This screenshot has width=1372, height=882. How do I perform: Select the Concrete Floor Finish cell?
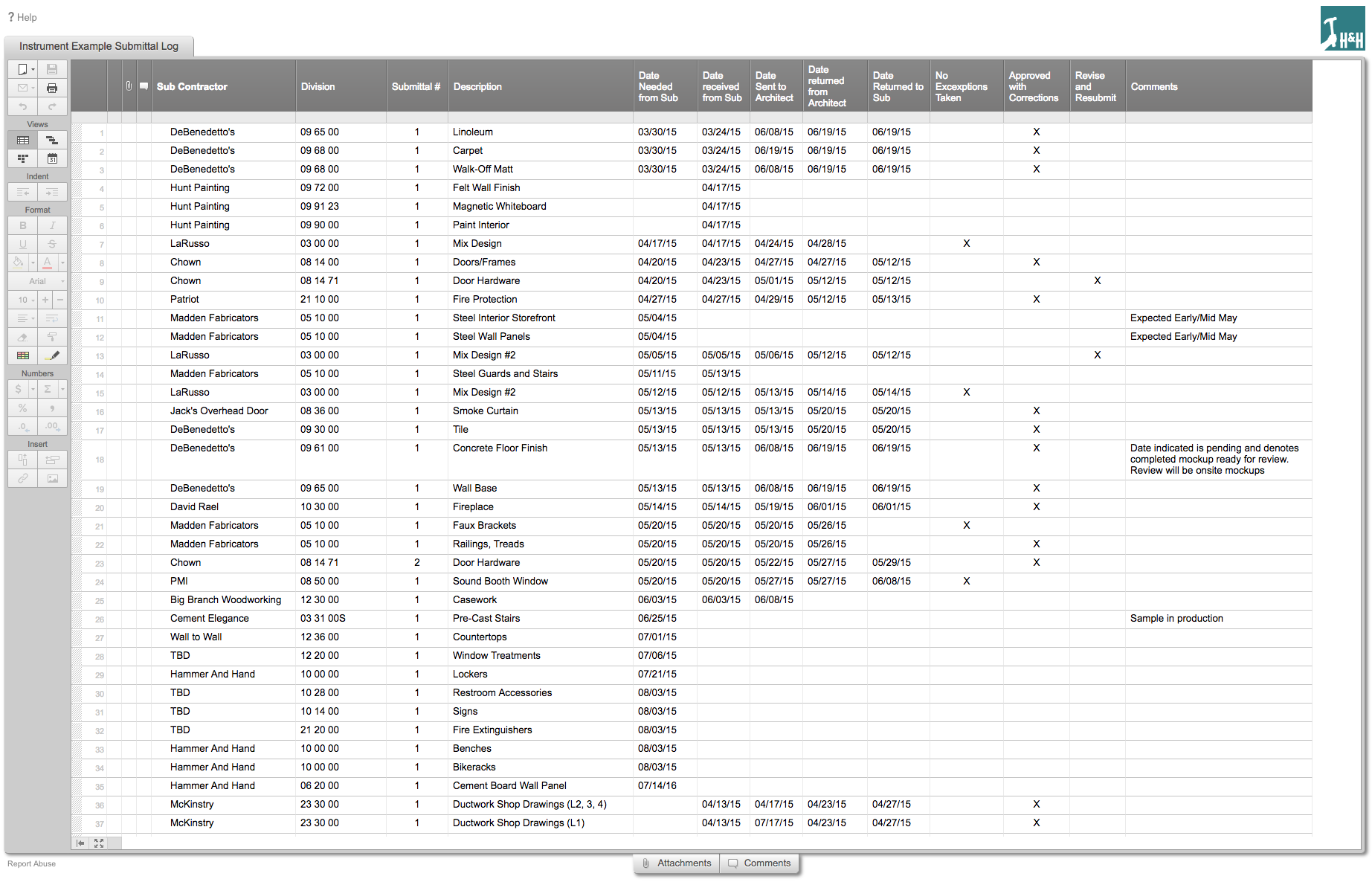click(541, 460)
